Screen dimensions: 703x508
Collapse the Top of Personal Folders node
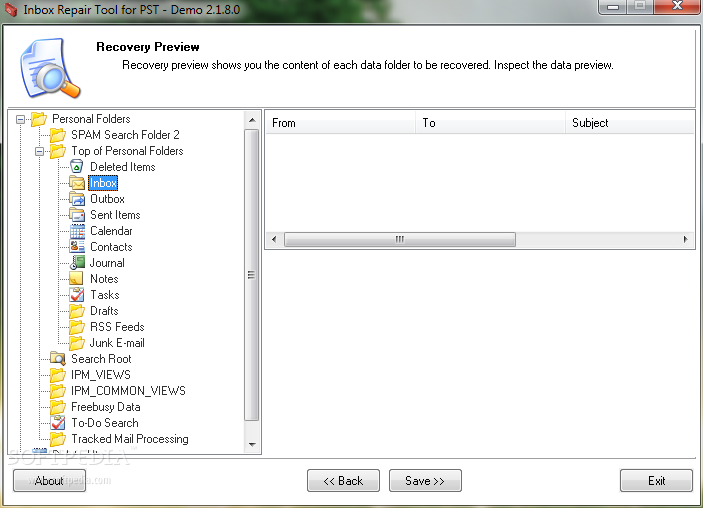(39, 152)
